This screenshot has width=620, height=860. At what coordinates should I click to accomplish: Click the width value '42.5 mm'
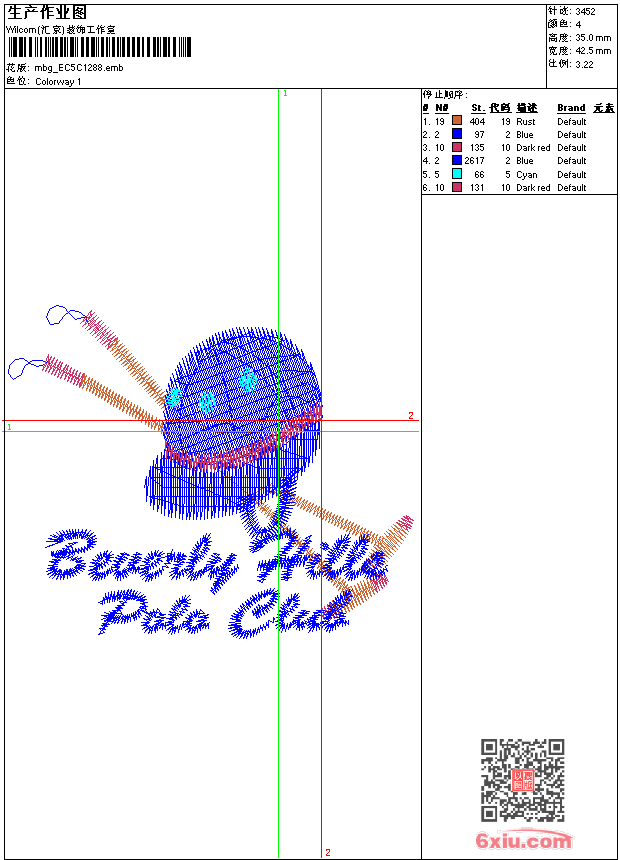tap(593, 51)
